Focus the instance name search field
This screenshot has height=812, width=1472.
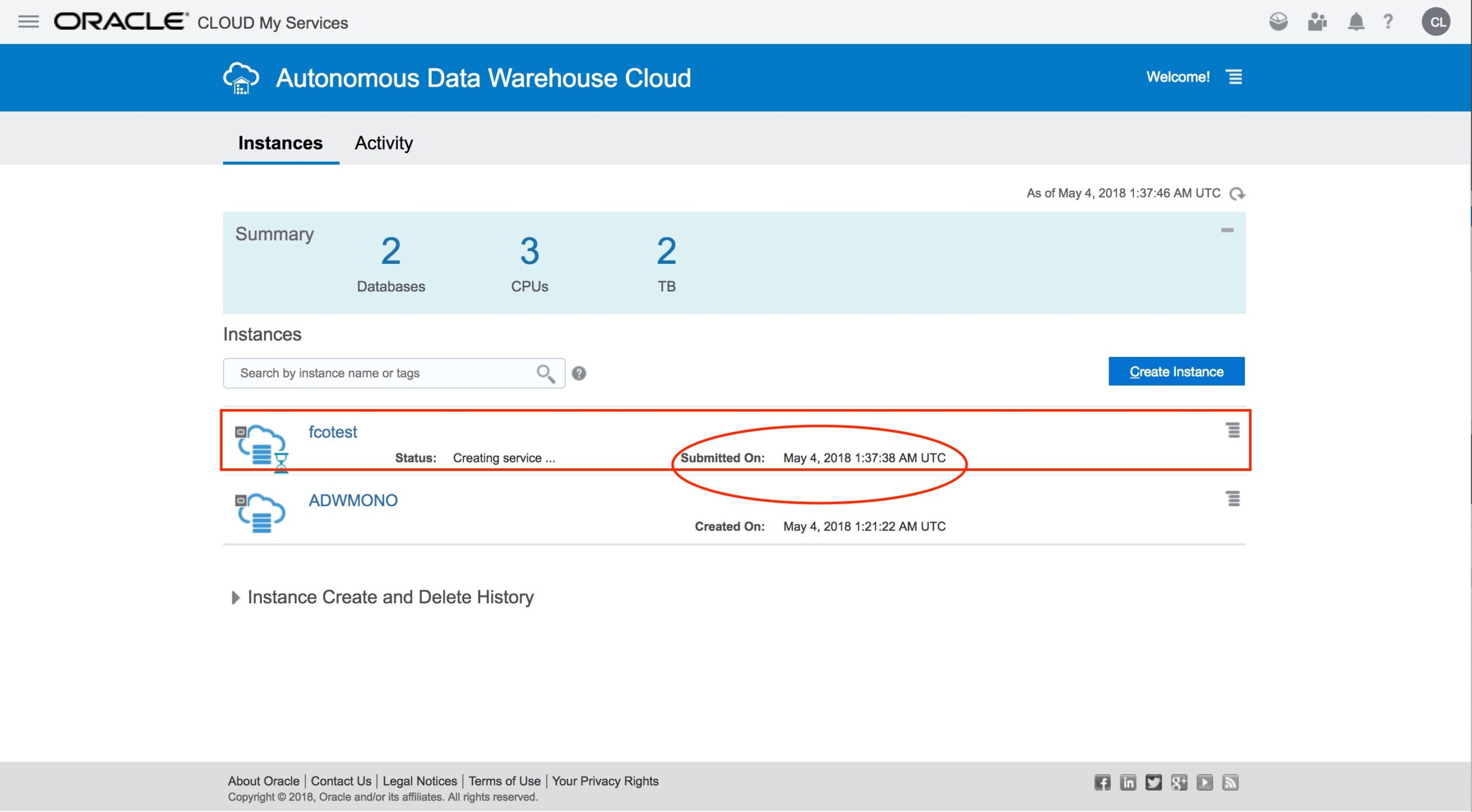[x=379, y=374]
